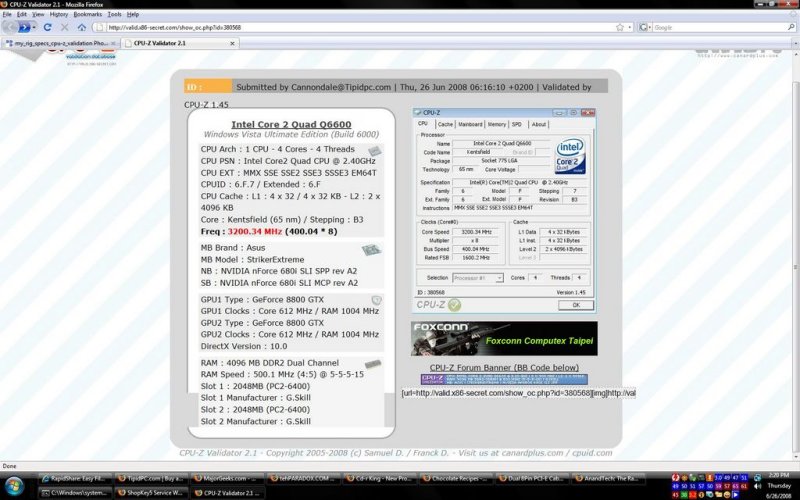
Task: Select the Memory tab in CPU-Z window
Action: (x=496, y=124)
